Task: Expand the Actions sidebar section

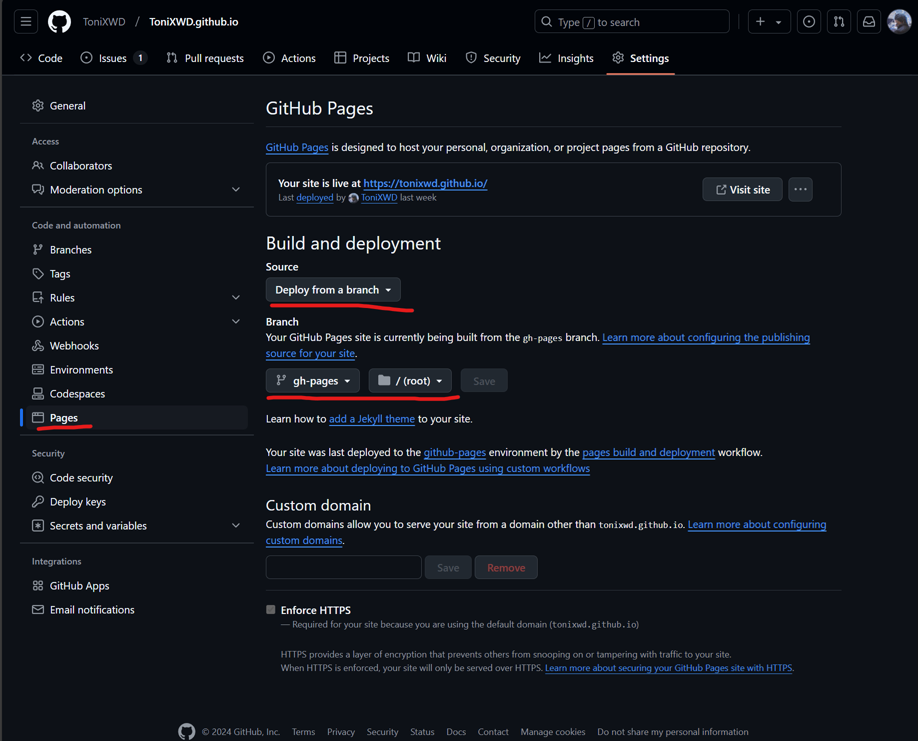Action: click(x=236, y=321)
